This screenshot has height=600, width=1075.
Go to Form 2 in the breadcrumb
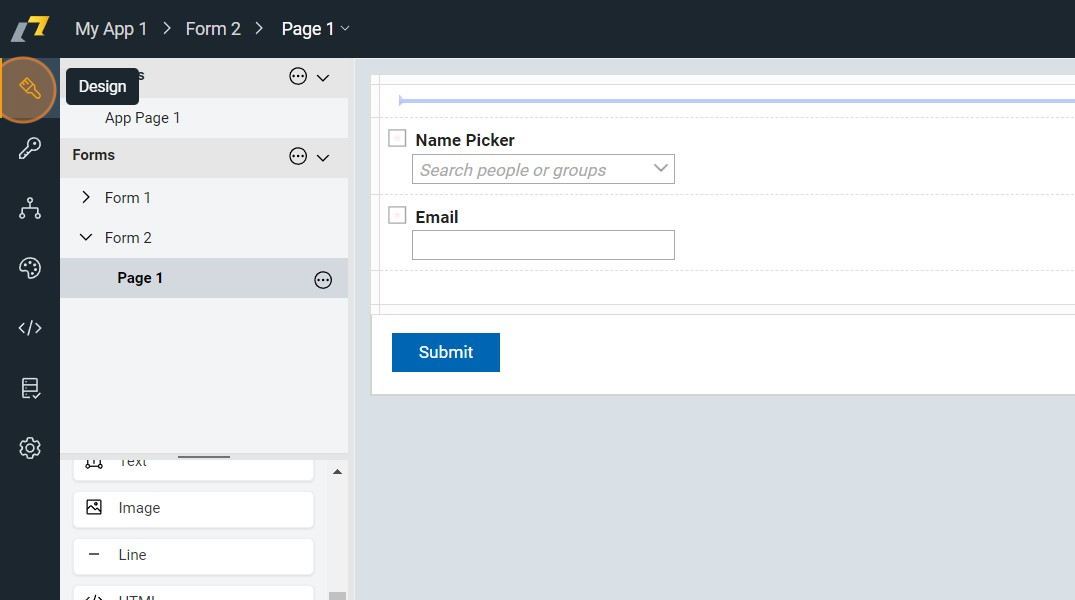(x=213, y=29)
